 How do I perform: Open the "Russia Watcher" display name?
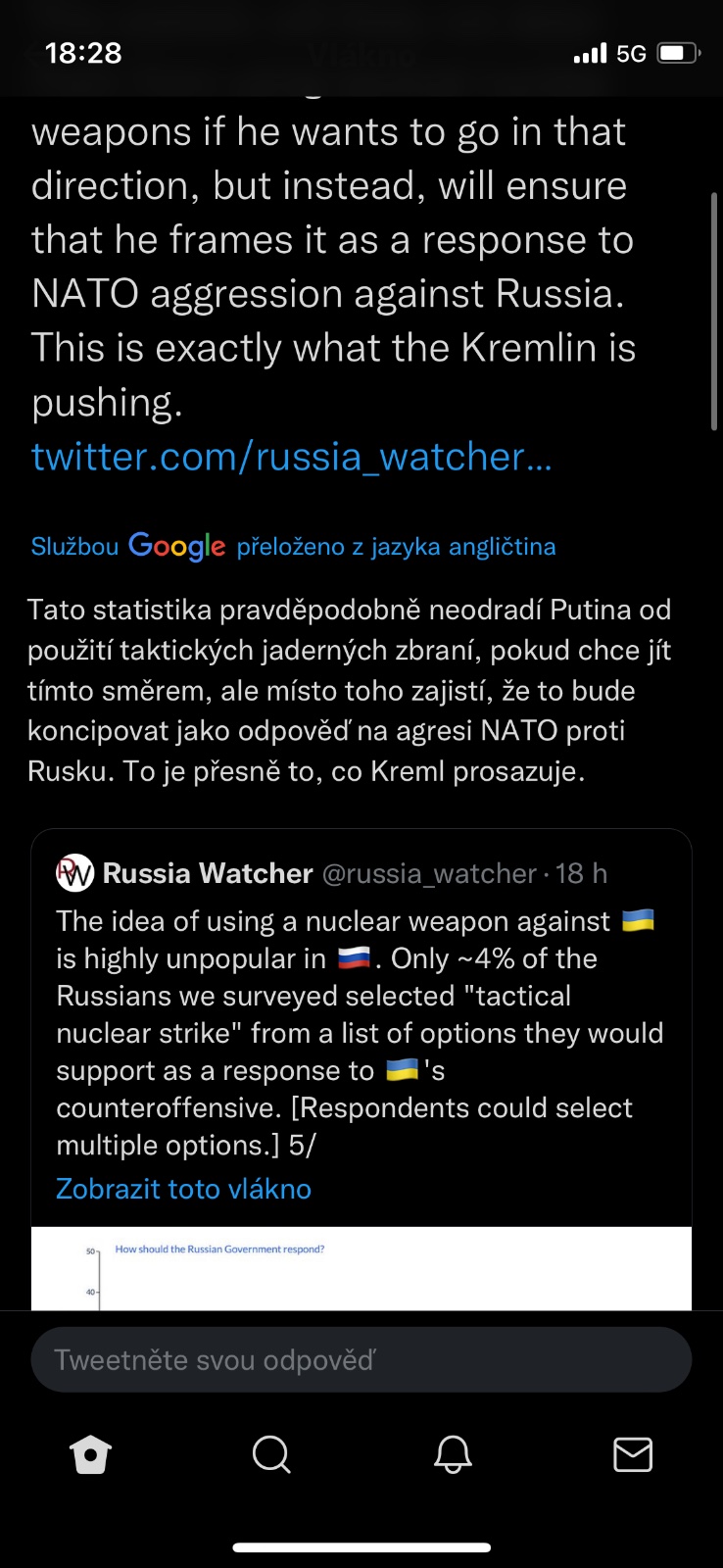pyautogui.click(x=208, y=873)
